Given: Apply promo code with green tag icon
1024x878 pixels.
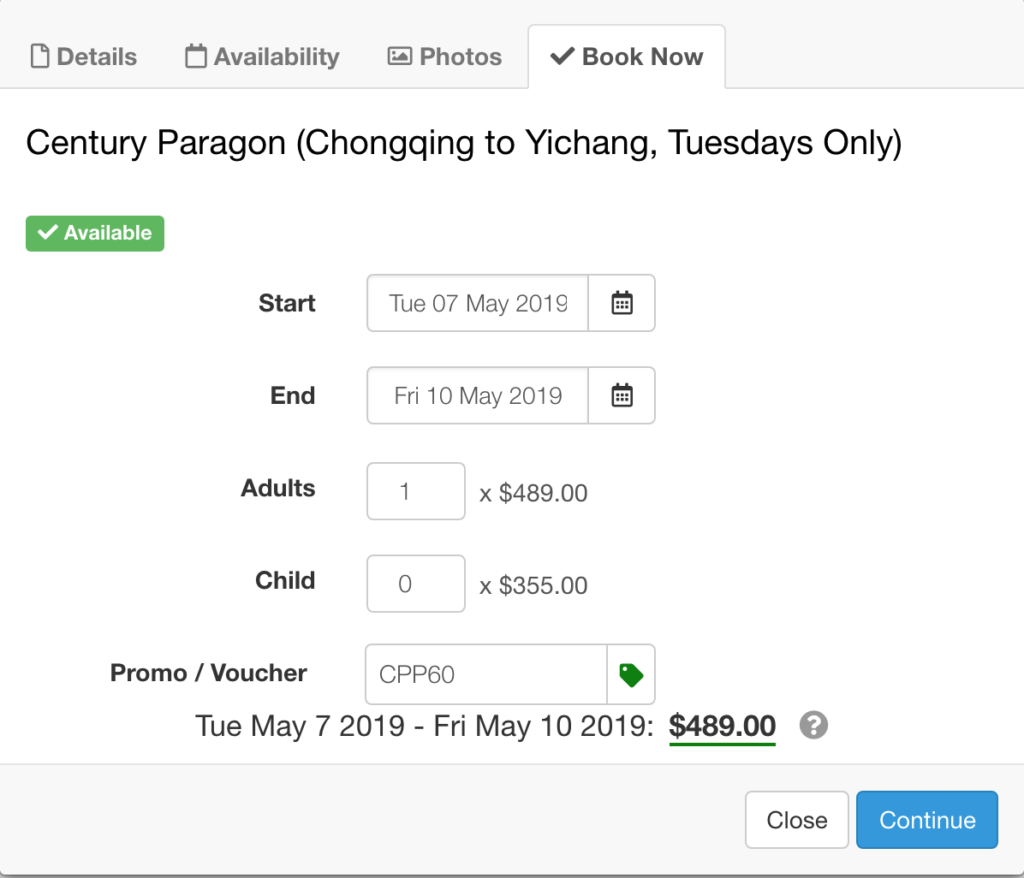Looking at the screenshot, I should 631,675.
